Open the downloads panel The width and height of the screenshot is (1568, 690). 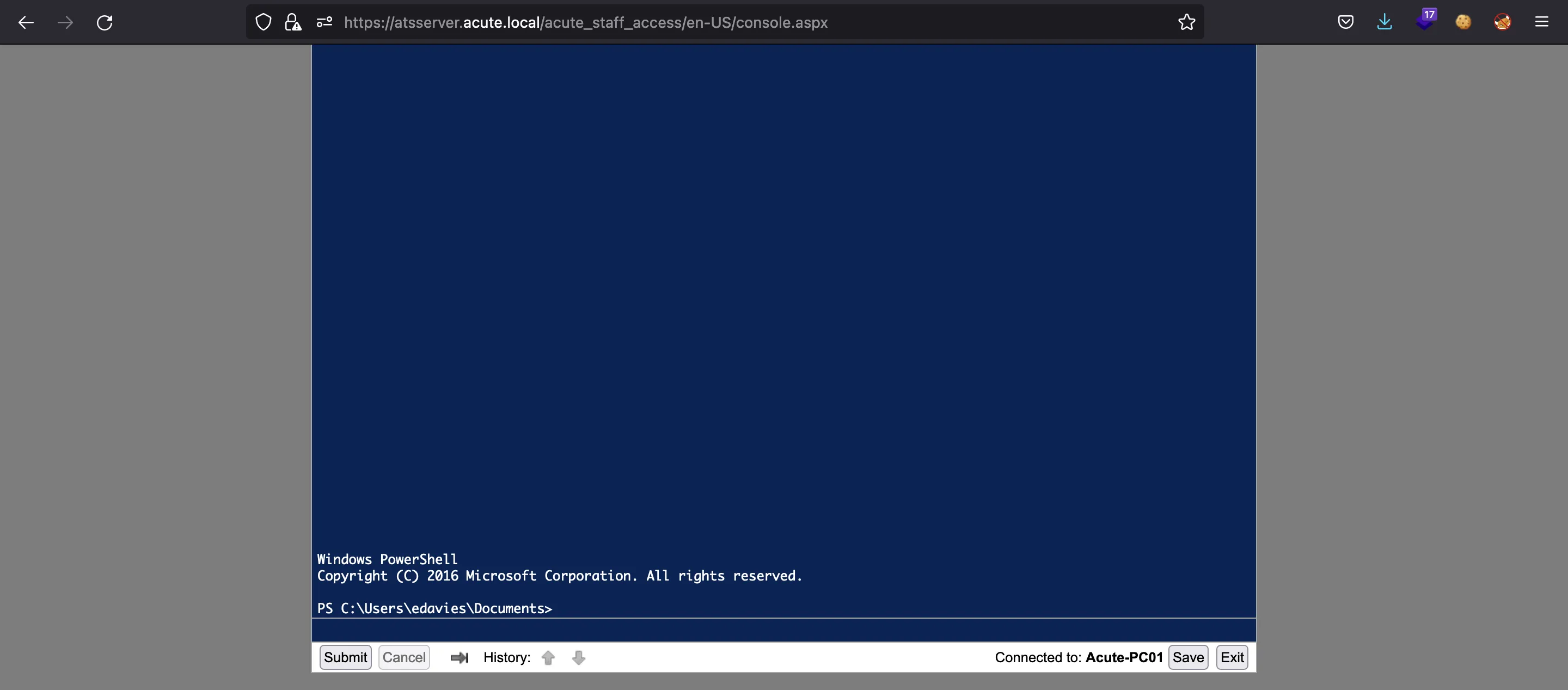tap(1384, 22)
